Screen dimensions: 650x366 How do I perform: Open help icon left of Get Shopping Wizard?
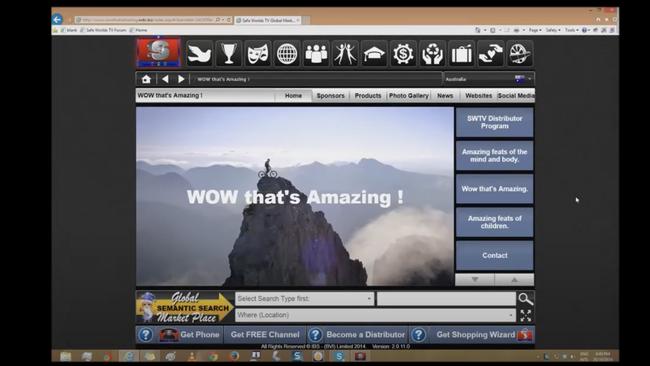tap(418, 334)
